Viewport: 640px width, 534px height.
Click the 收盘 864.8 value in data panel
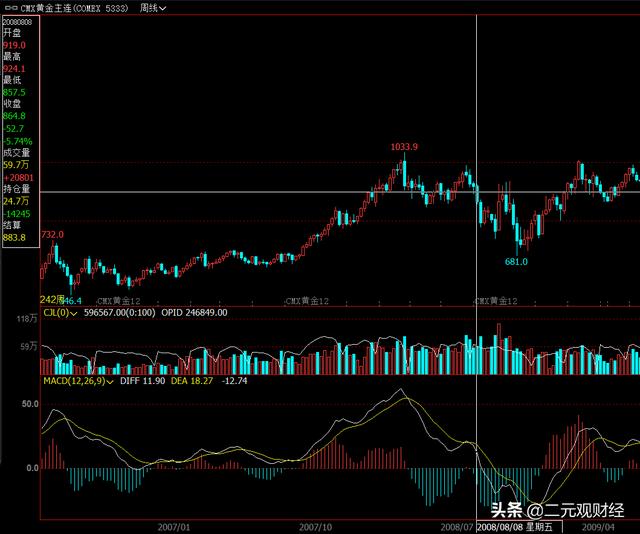coord(14,116)
